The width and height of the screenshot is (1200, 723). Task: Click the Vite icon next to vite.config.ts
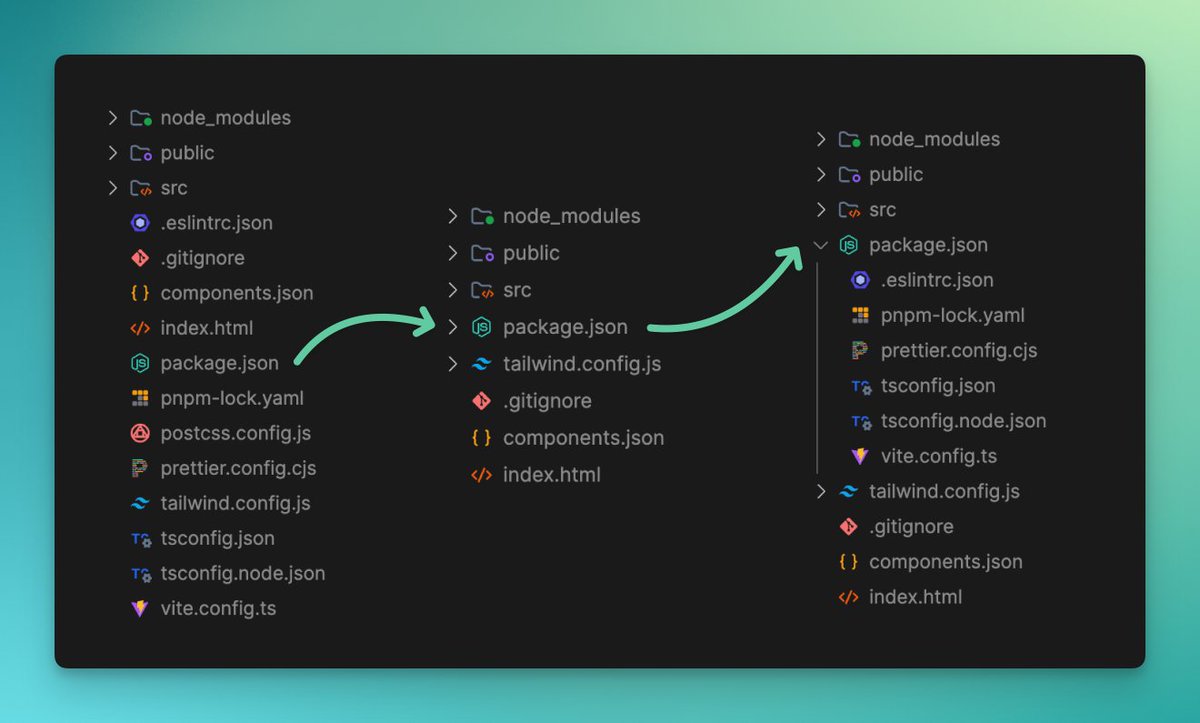(139, 608)
